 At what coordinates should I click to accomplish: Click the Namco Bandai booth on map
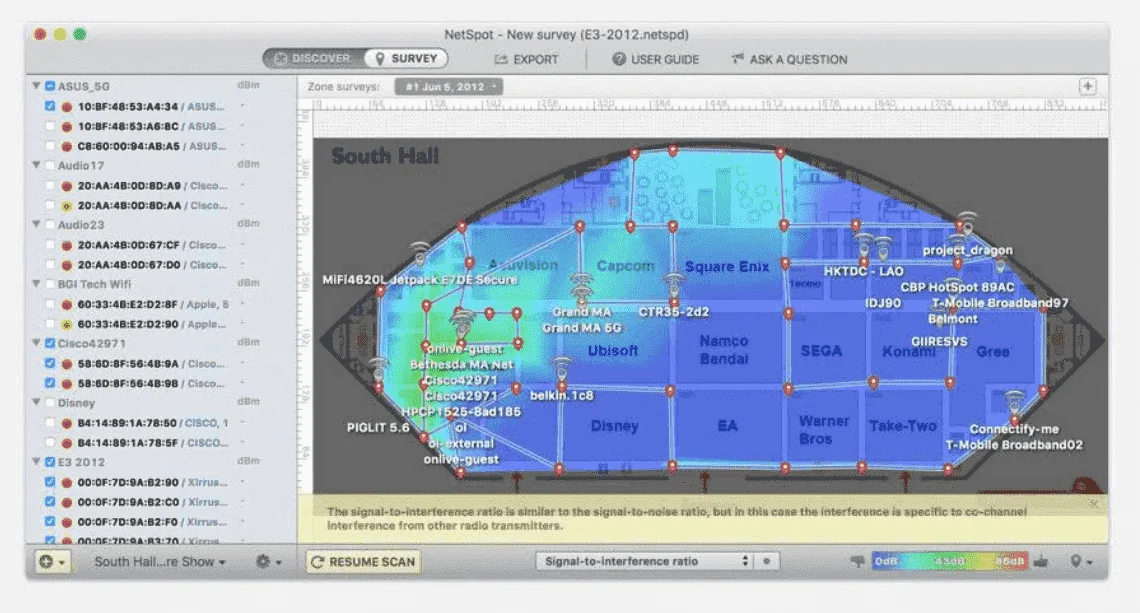[723, 349]
